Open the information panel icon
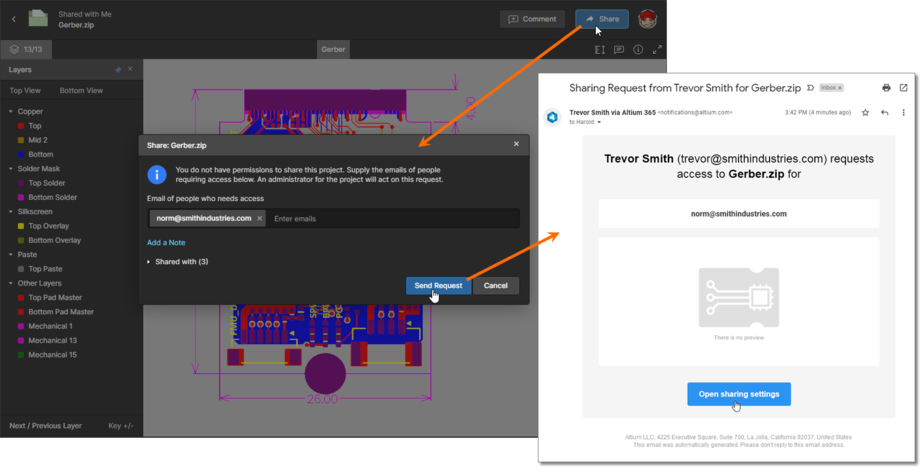 638,49
